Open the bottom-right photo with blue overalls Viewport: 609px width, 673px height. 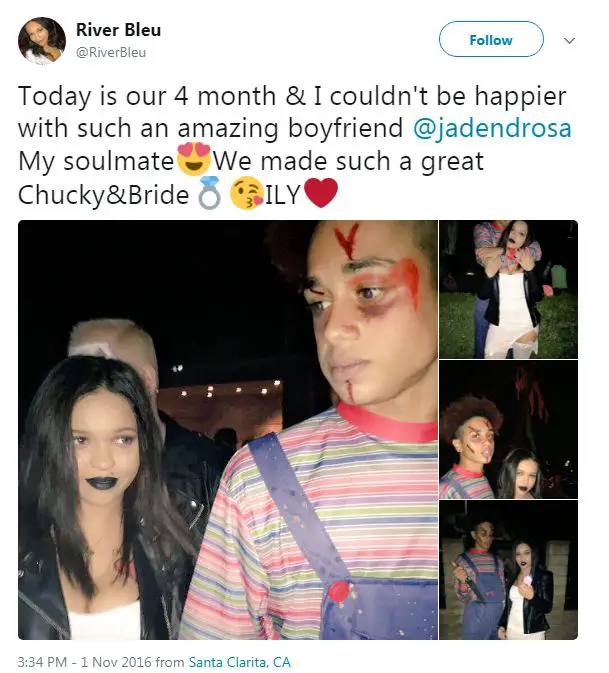pos(508,570)
